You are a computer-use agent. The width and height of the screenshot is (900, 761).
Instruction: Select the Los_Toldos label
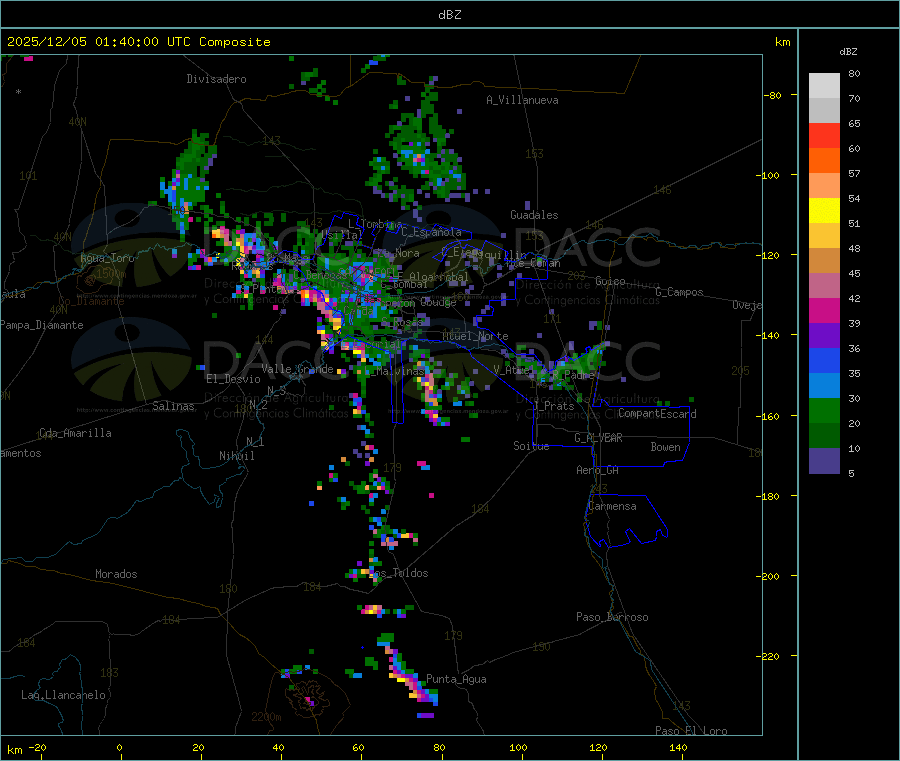tap(398, 573)
